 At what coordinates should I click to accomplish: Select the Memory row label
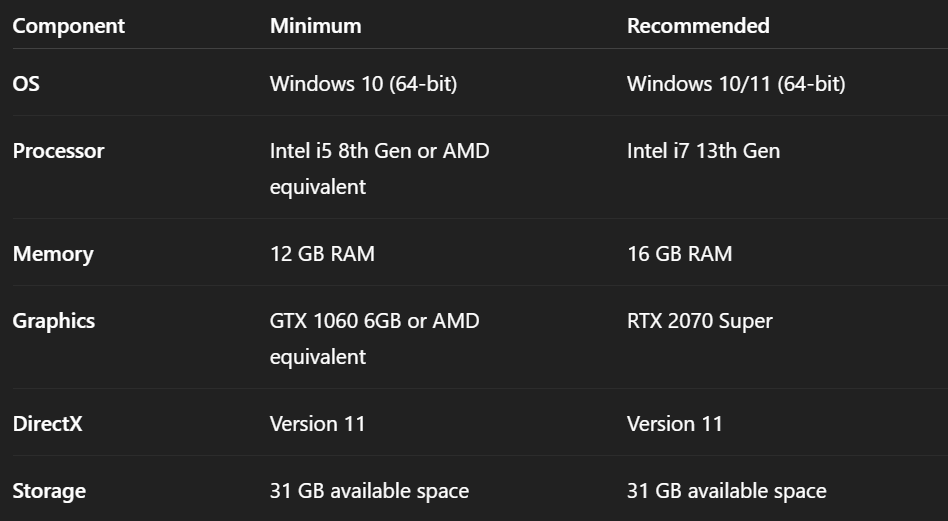coord(53,254)
